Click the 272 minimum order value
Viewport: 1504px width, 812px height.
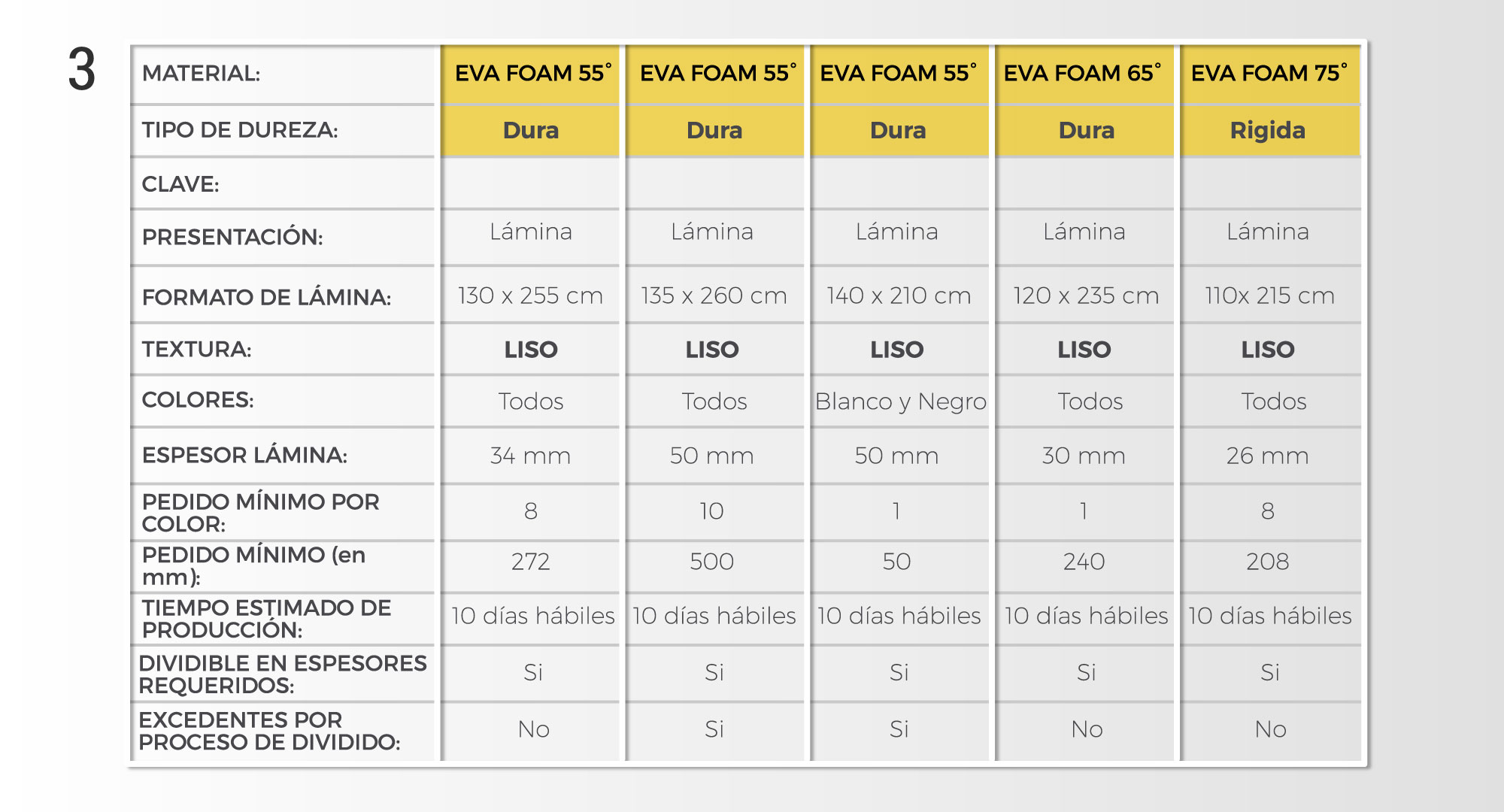point(530,562)
